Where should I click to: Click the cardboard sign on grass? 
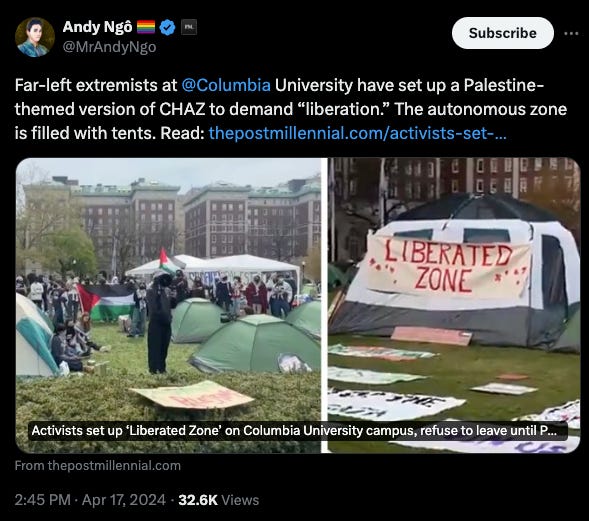pyautogui.click(x=193, y=394)
